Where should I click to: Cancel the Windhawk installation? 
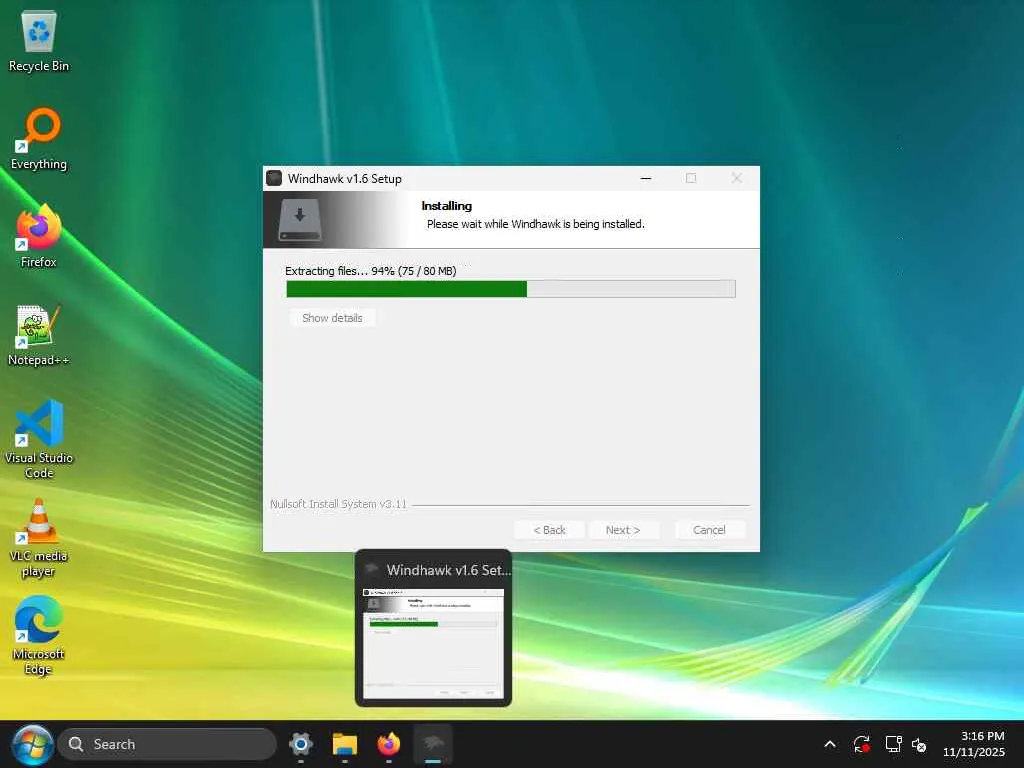pyautogui.click(x=709, y=530)
